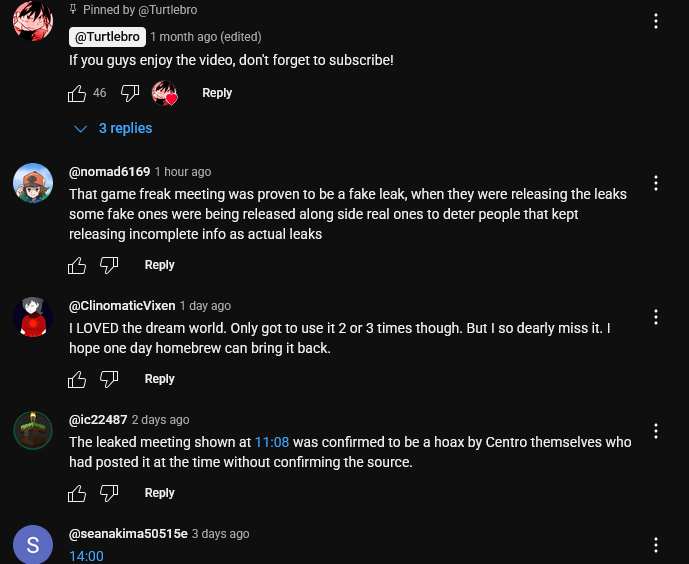Dislike @nomad6169's comment
Image resolution: width=689 pixels, height=564 pixels.
[109, 265]
